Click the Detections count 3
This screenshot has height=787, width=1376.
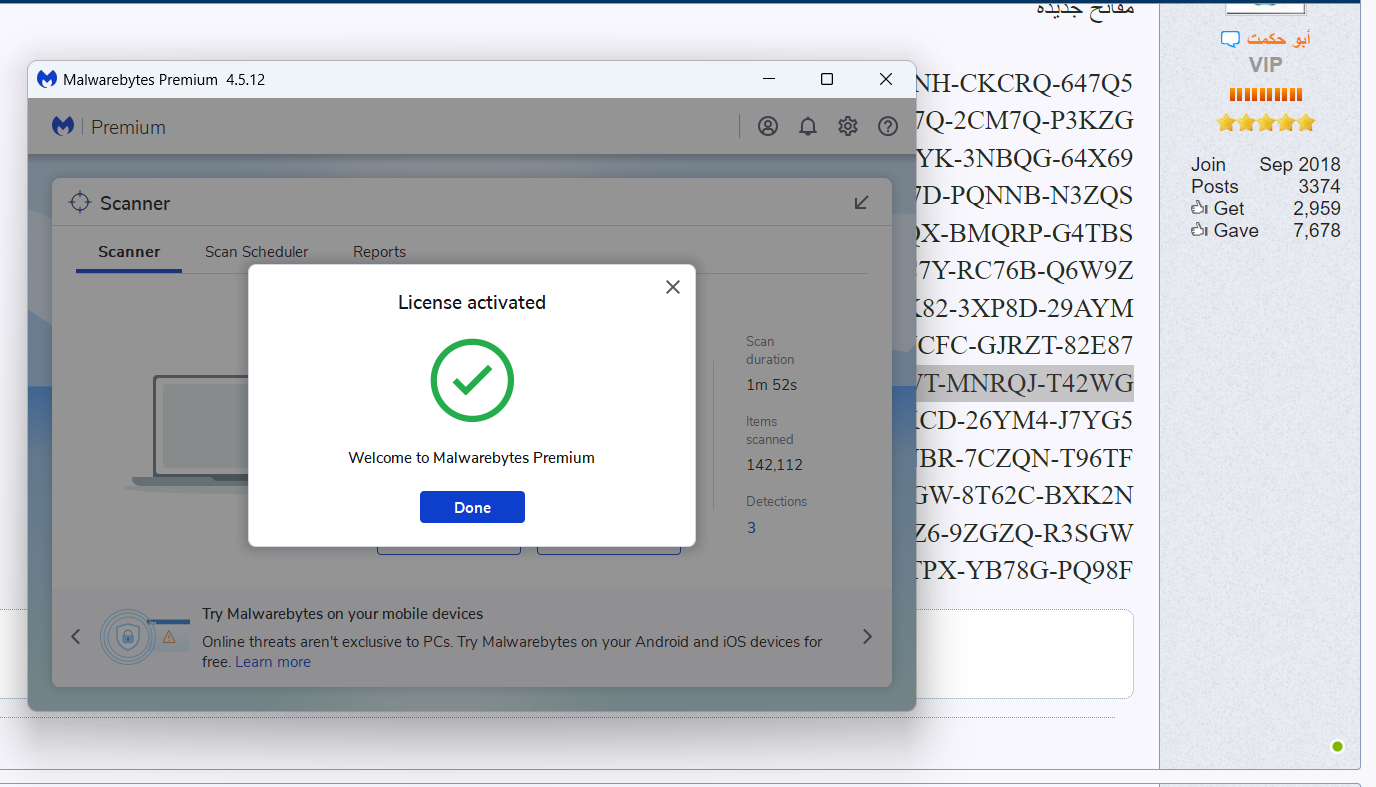point(752,527)
